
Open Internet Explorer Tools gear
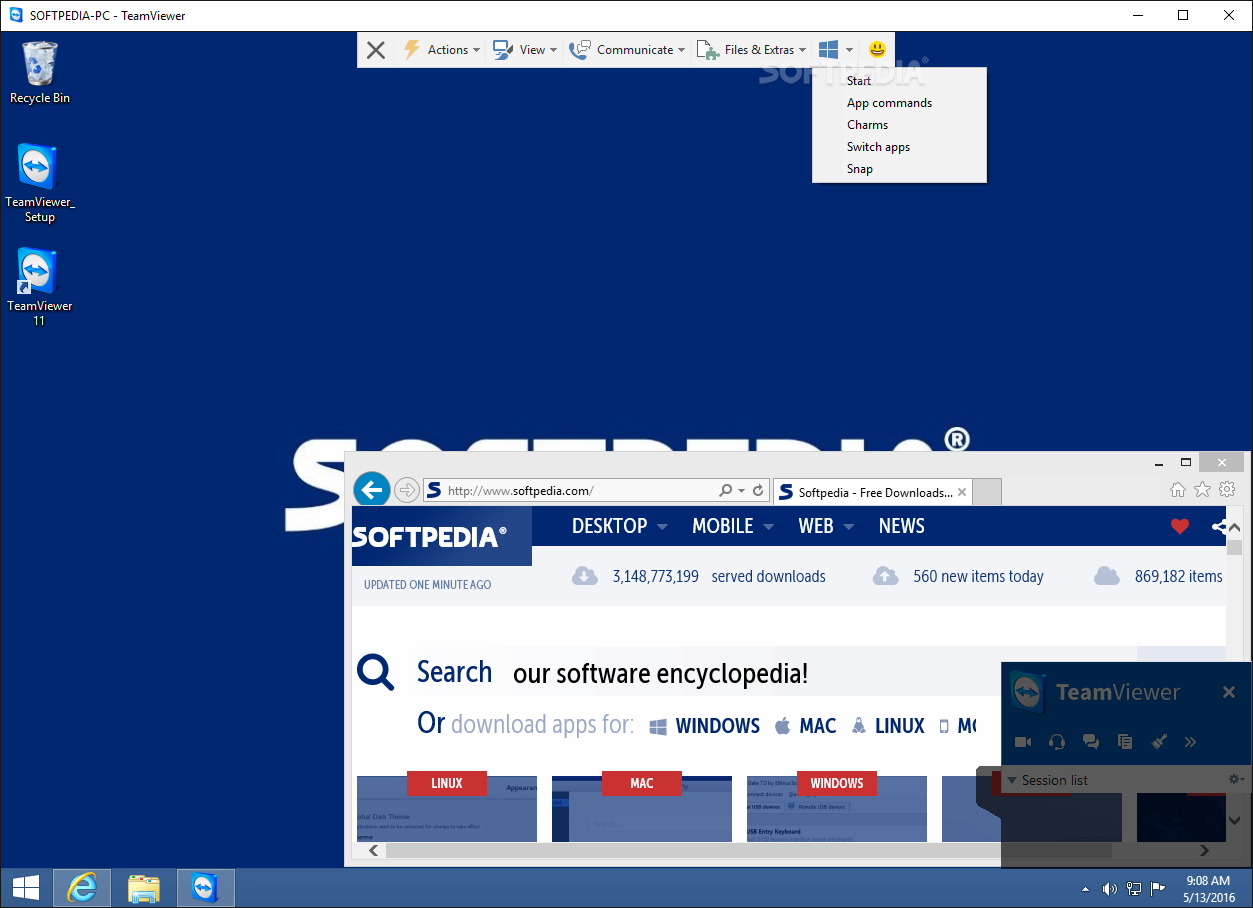tap(1226, 490)
